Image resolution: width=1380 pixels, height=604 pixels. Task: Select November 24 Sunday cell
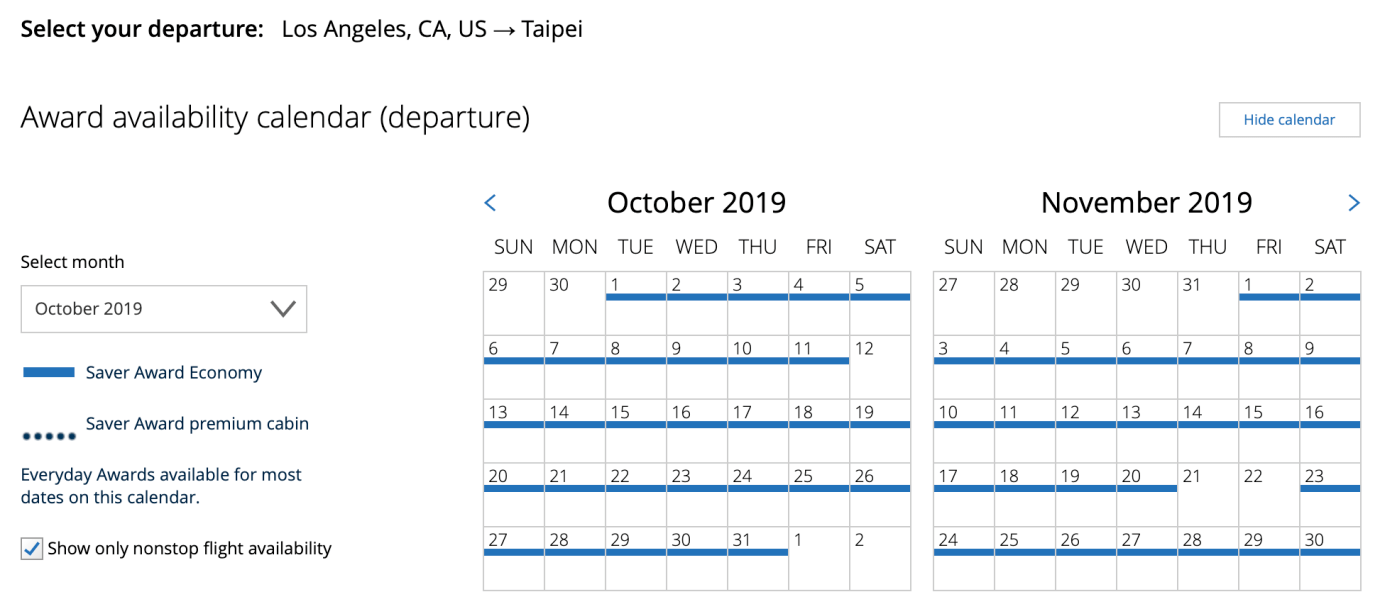click(x=964, y=559)
